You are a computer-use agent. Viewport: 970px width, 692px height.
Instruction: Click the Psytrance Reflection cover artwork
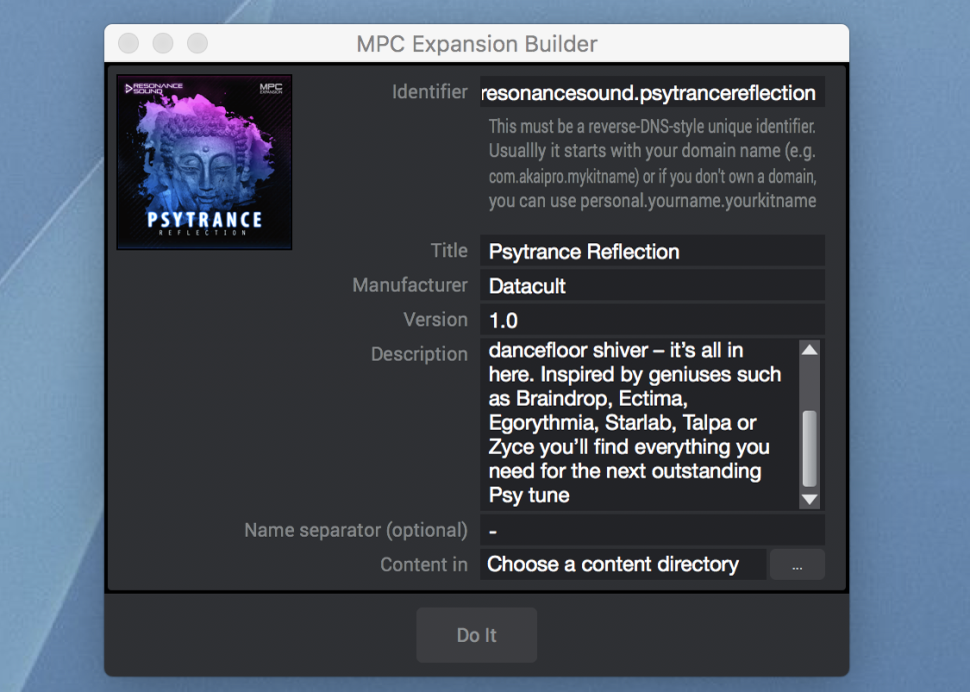point(204,162)
